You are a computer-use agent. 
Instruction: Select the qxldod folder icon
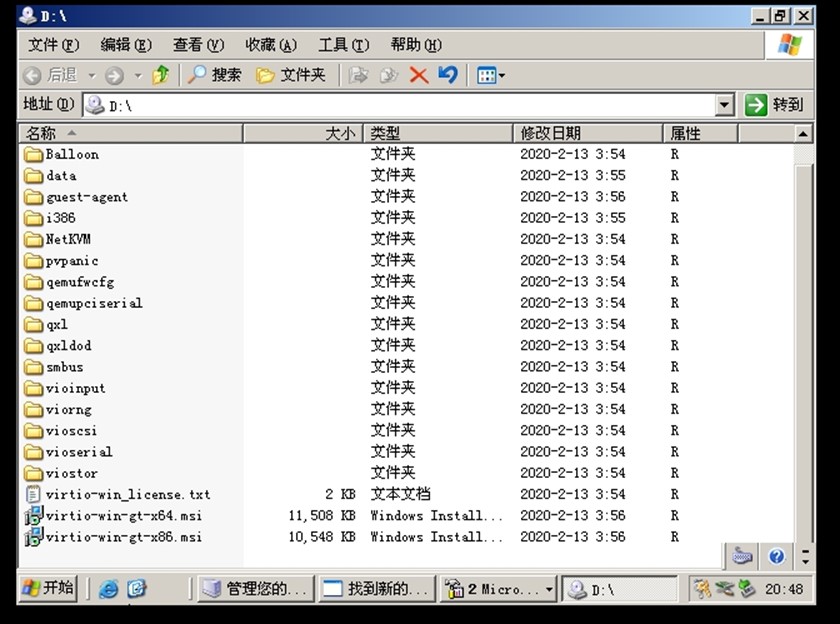click(33, 345)
